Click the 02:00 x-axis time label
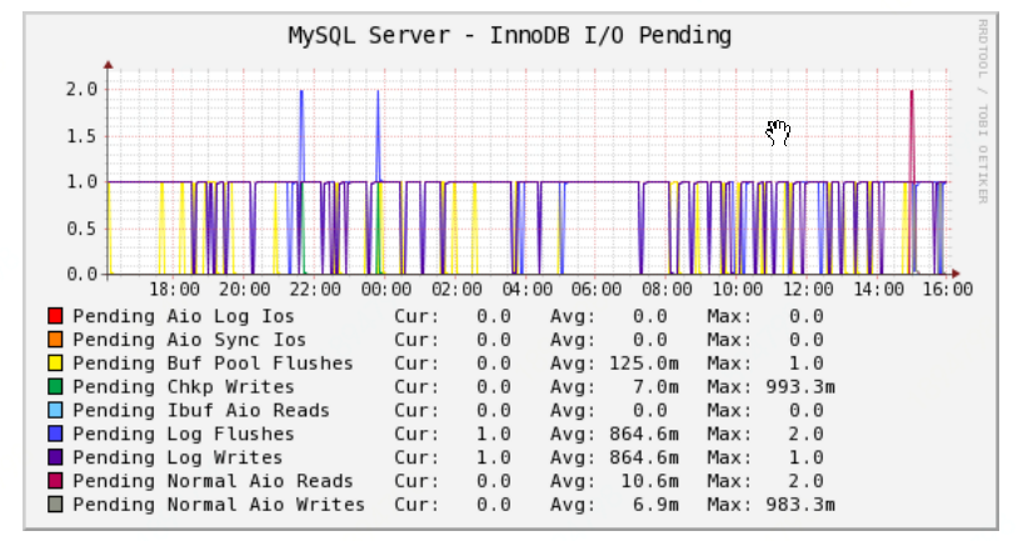Image resolution: width=1028 pixels, height=542 pixels. click(456, 289)
